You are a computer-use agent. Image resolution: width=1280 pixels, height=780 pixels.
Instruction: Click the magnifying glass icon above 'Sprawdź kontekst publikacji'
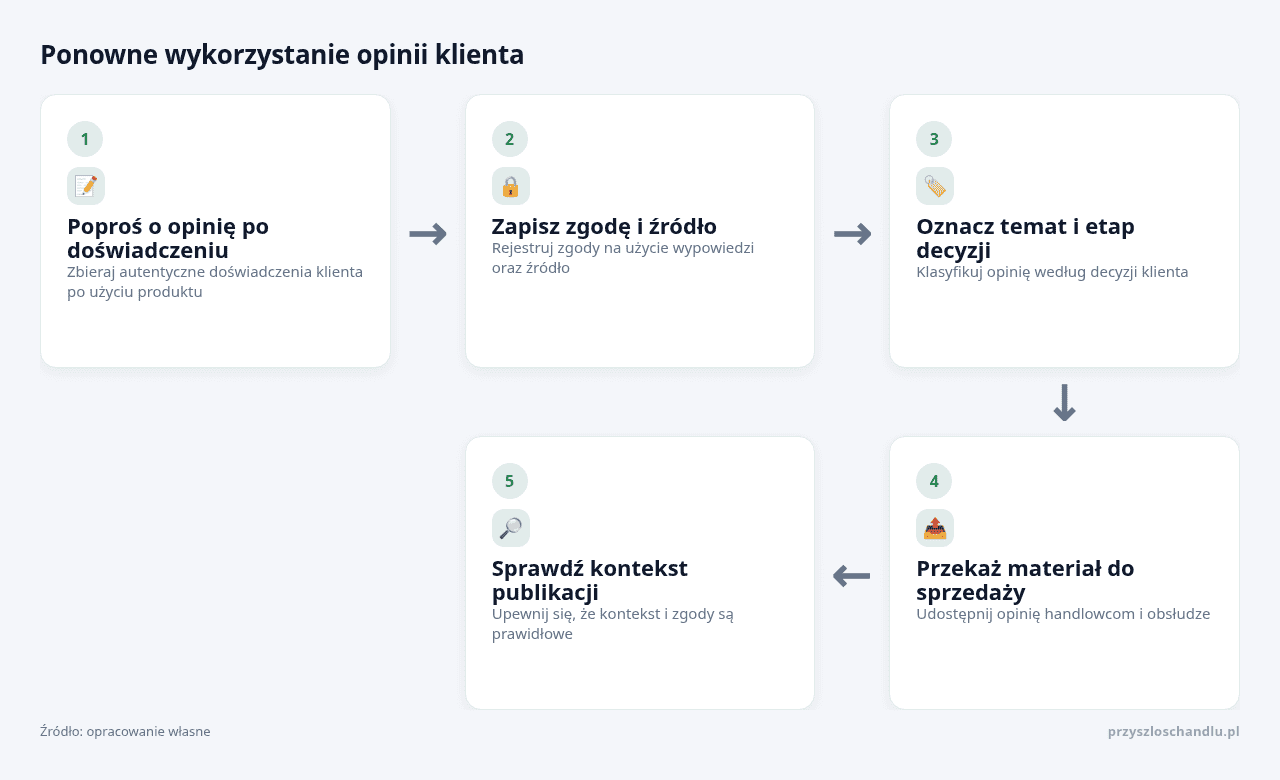[x=510, y=528]
